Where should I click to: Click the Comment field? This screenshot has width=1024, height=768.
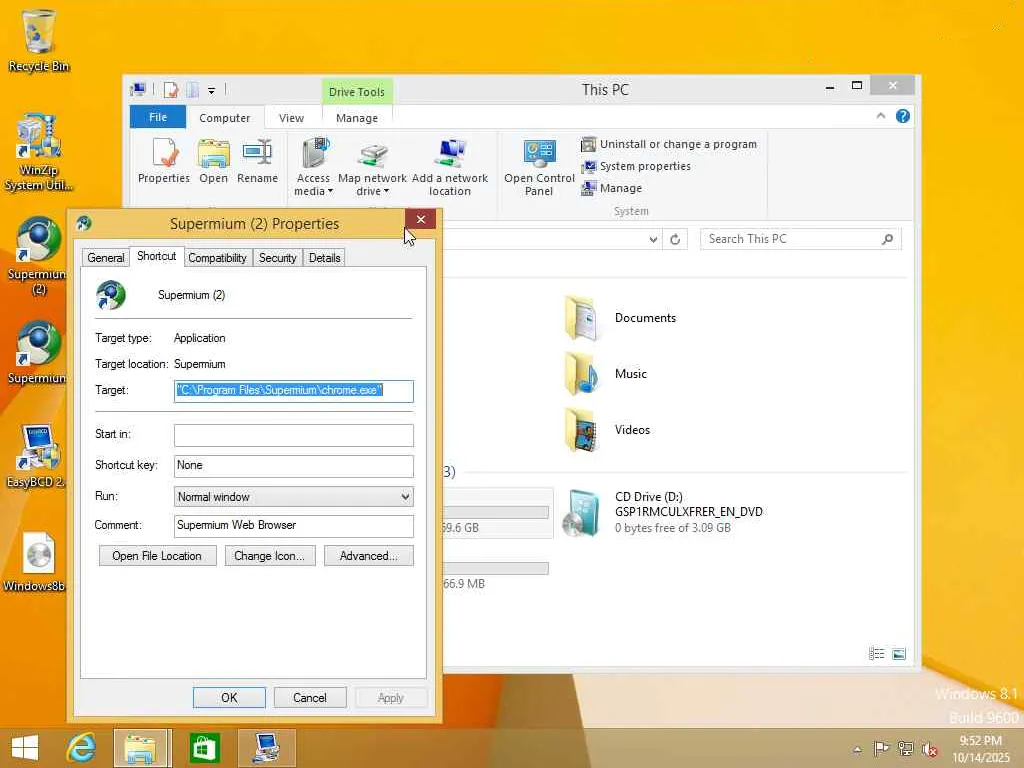click(294, 526)
